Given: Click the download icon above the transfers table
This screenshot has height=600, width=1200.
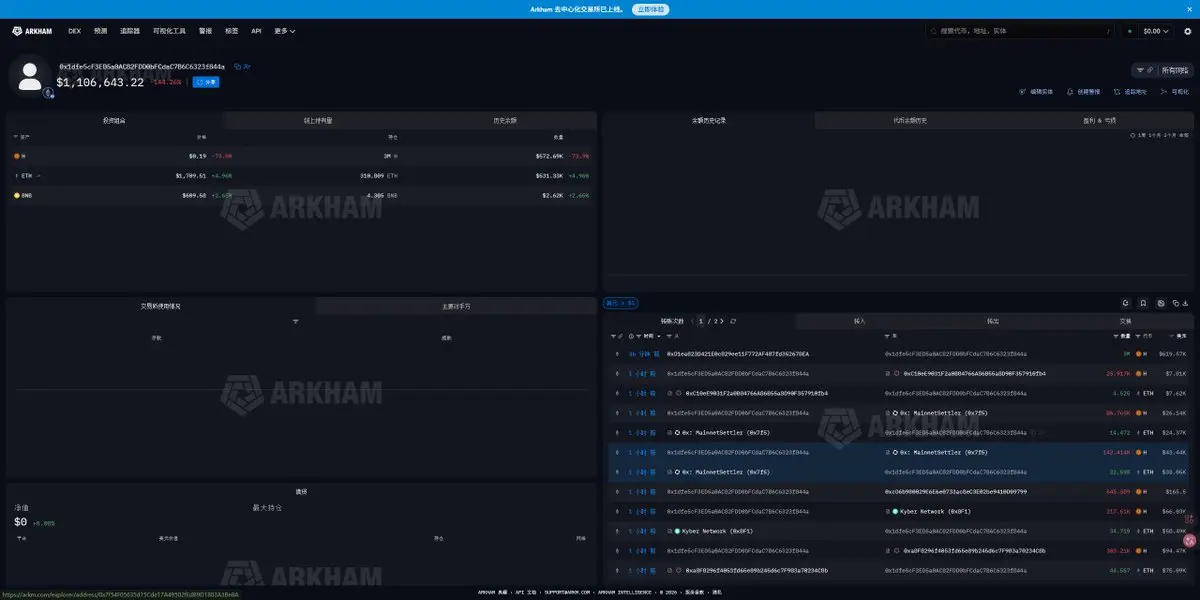Looking at the screenshot, I should pyautogui.click(x=1186, y=303).
